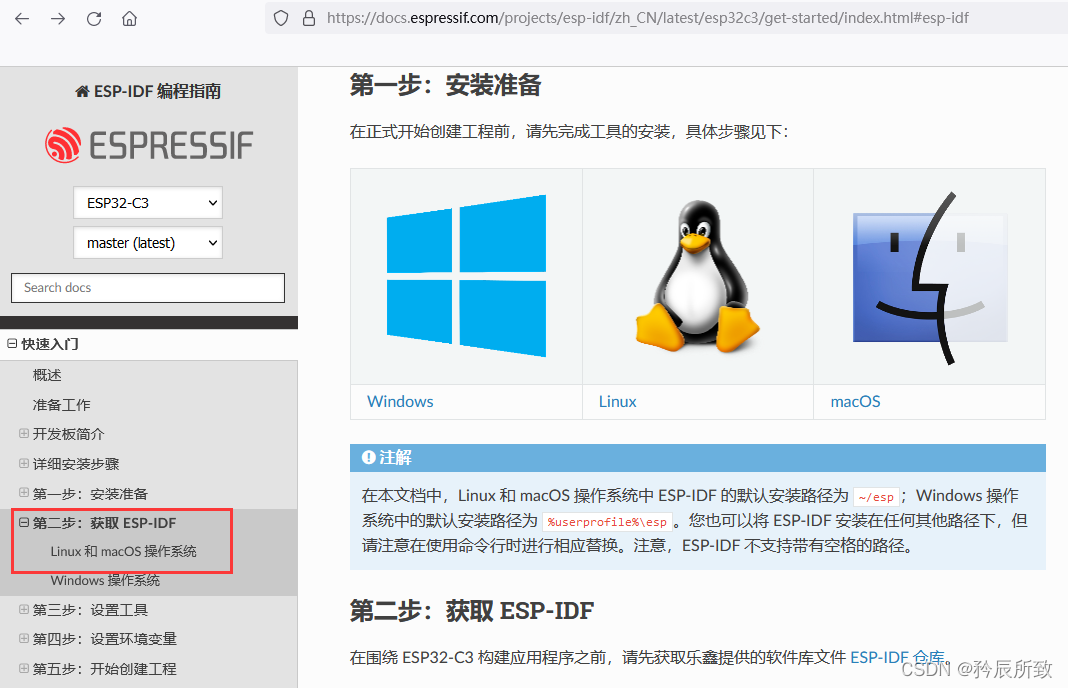The image size is (1068, 688).
Task: Expand the 详细安装步骤 tree node
Action: point(24,463)
